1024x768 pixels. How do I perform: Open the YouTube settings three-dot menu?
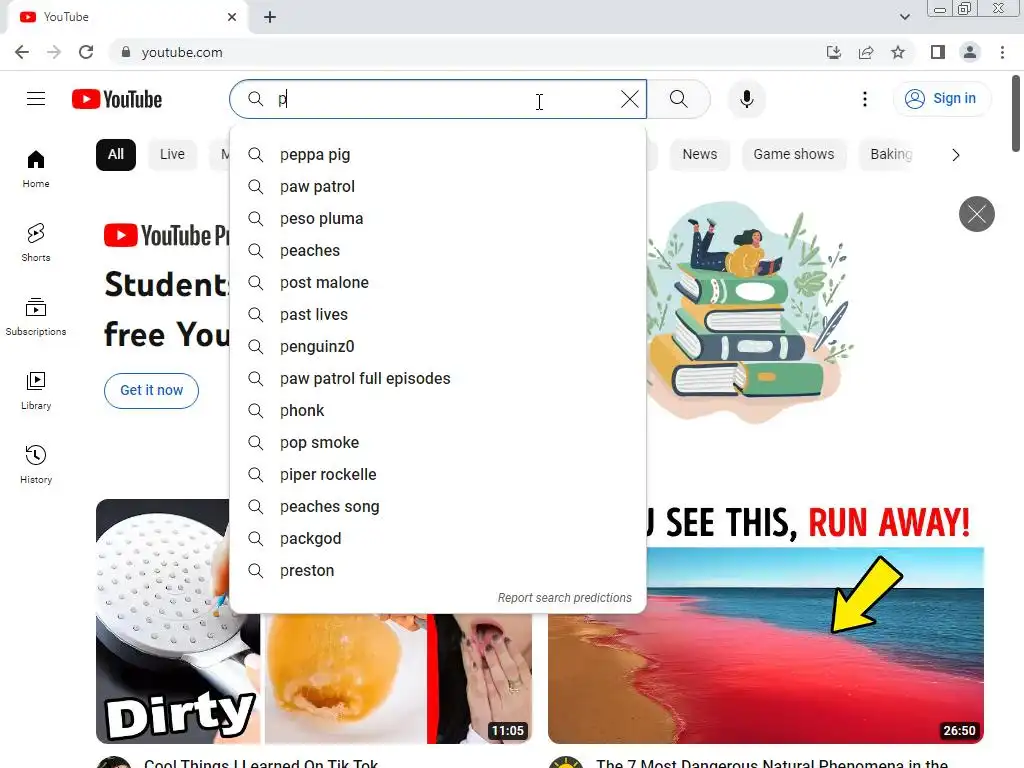coord(865,99)
